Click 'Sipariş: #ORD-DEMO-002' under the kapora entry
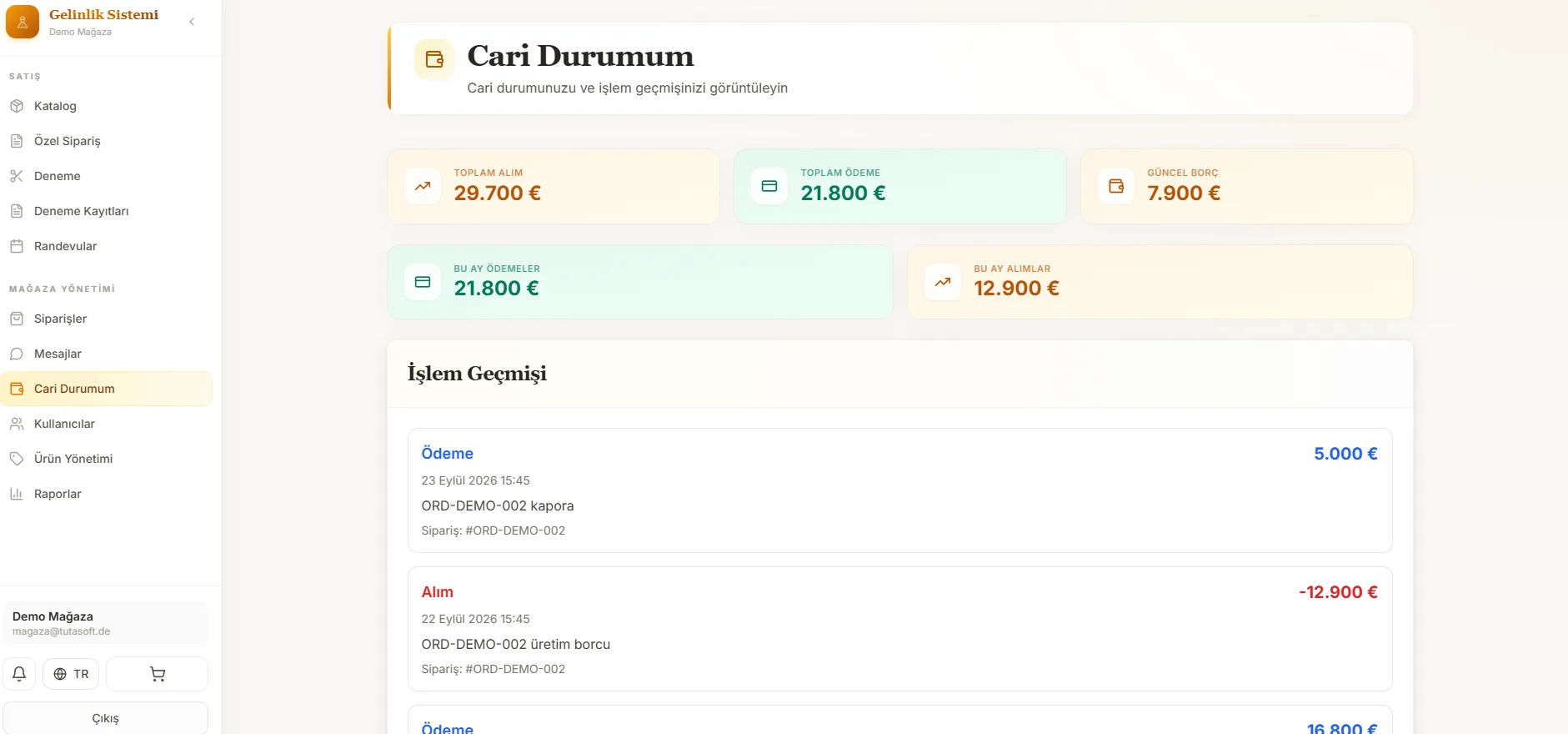This screenshot has height=734, width=1568. coord(493,530)
